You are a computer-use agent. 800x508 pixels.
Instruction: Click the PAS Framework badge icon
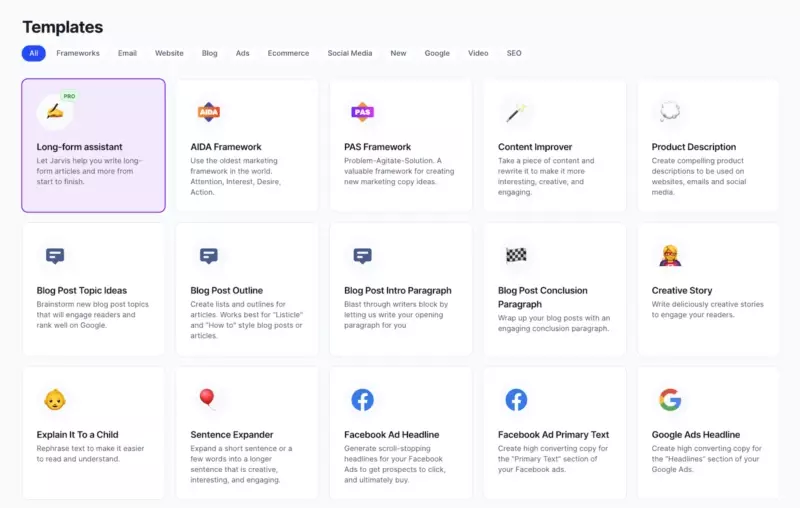click(x=362, y=112)
